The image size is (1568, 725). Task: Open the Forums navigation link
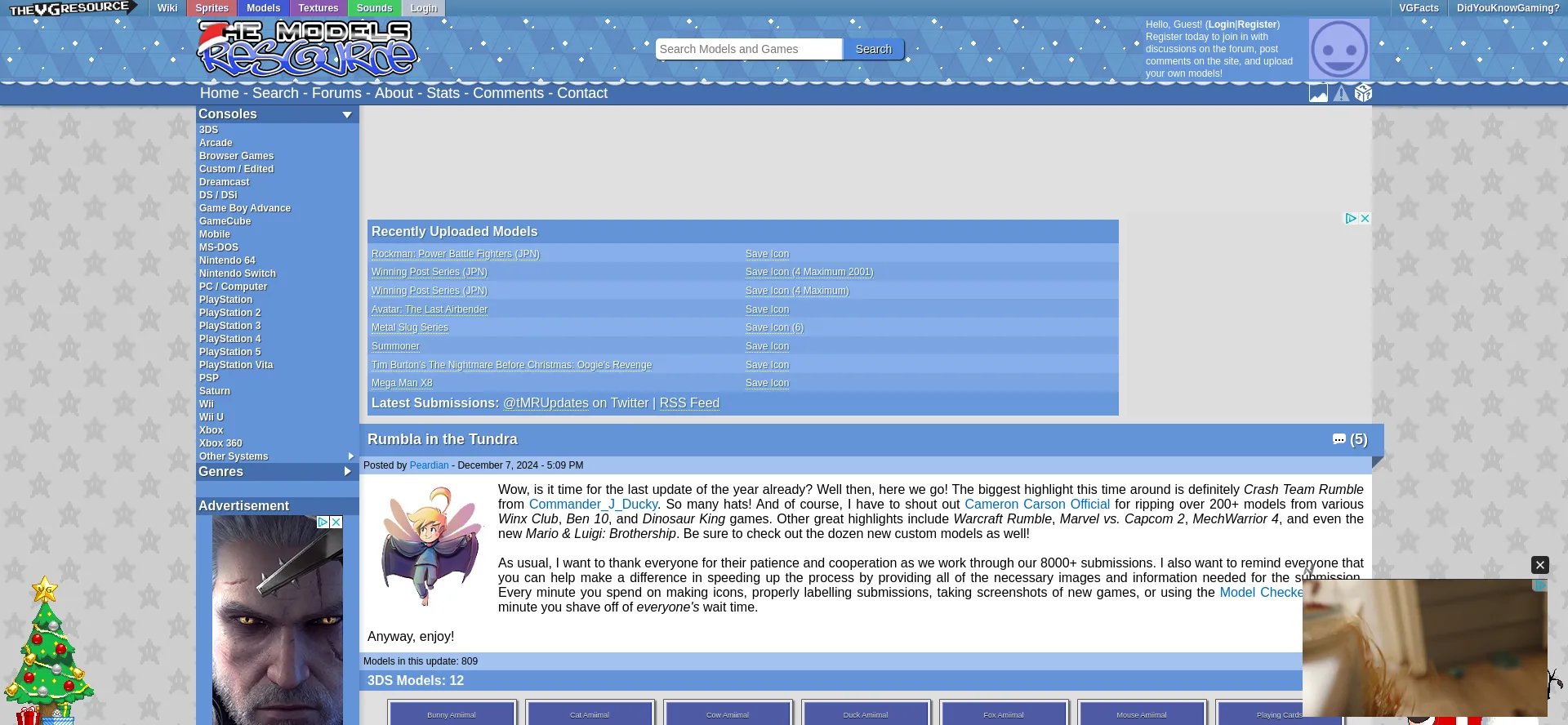tap(336, 93)
